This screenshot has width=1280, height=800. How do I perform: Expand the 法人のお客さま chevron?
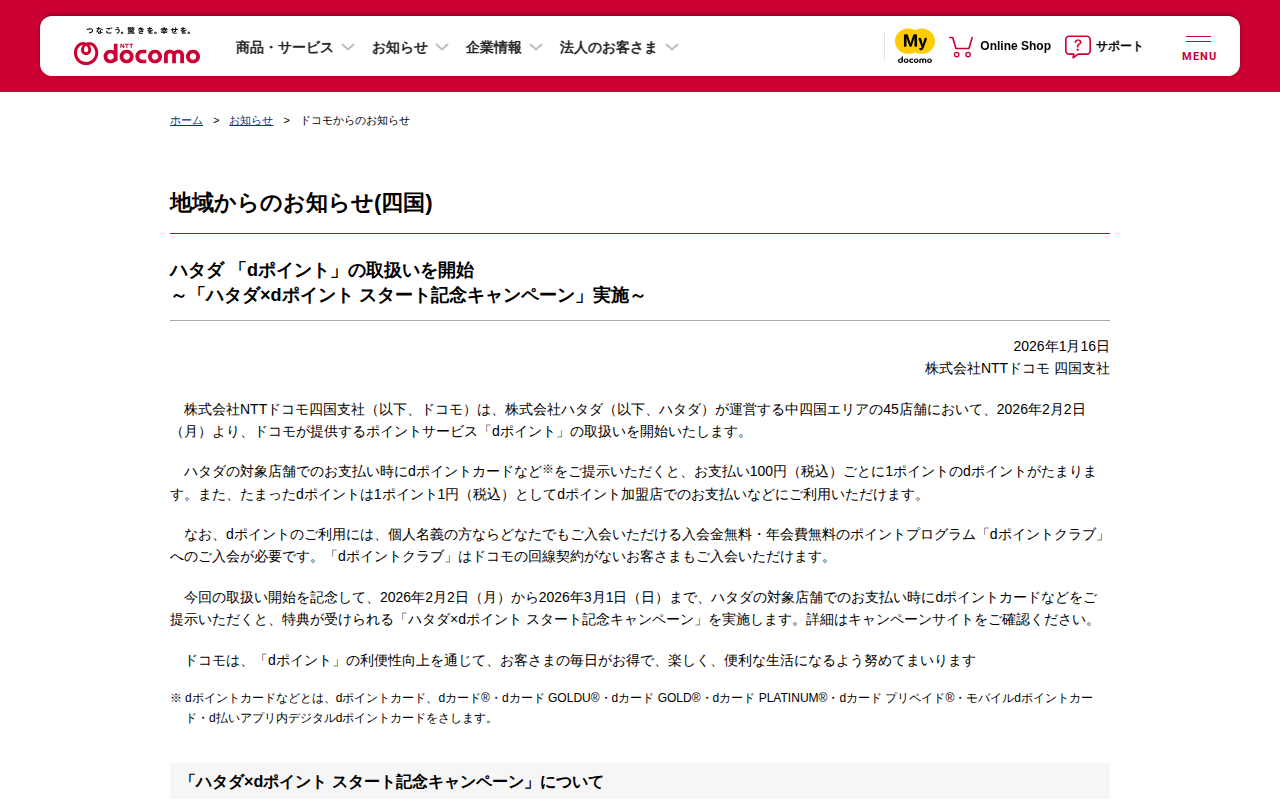[672, 47]
